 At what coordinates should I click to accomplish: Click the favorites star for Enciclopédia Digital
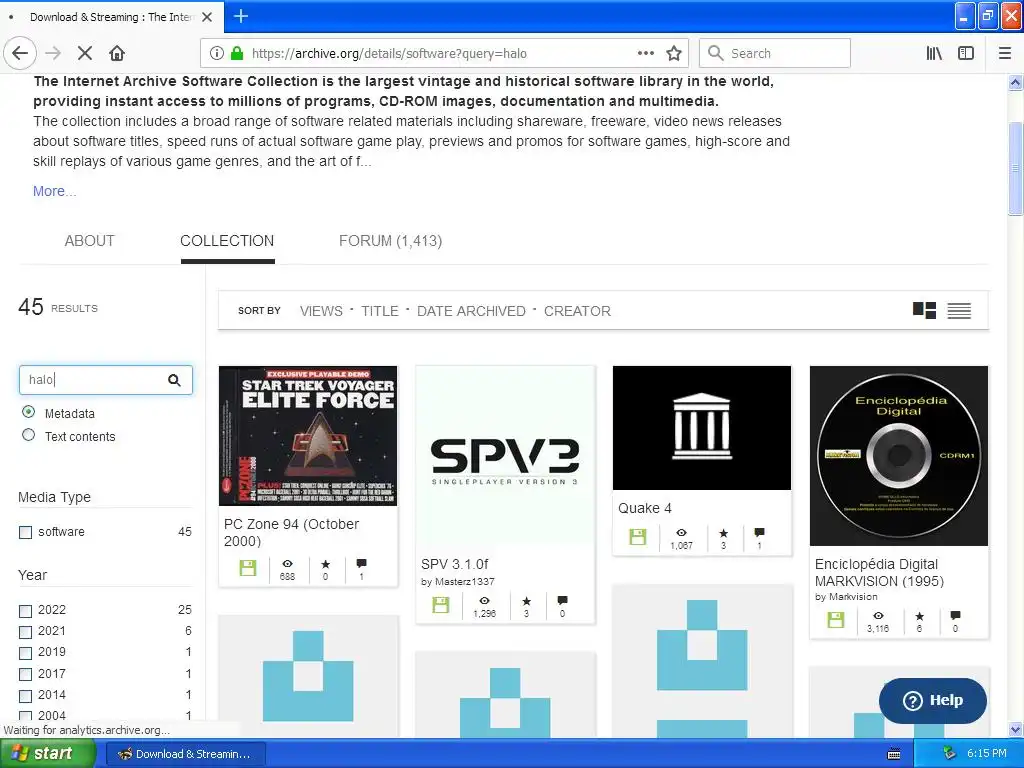pos(920,616)
